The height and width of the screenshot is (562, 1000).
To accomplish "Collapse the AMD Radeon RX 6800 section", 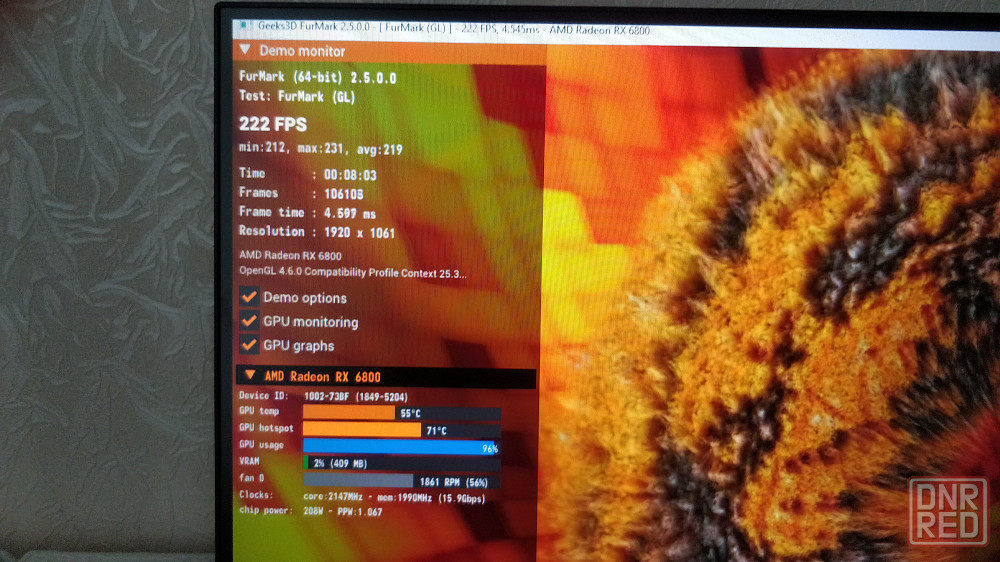I will click(x=250, y=375).
